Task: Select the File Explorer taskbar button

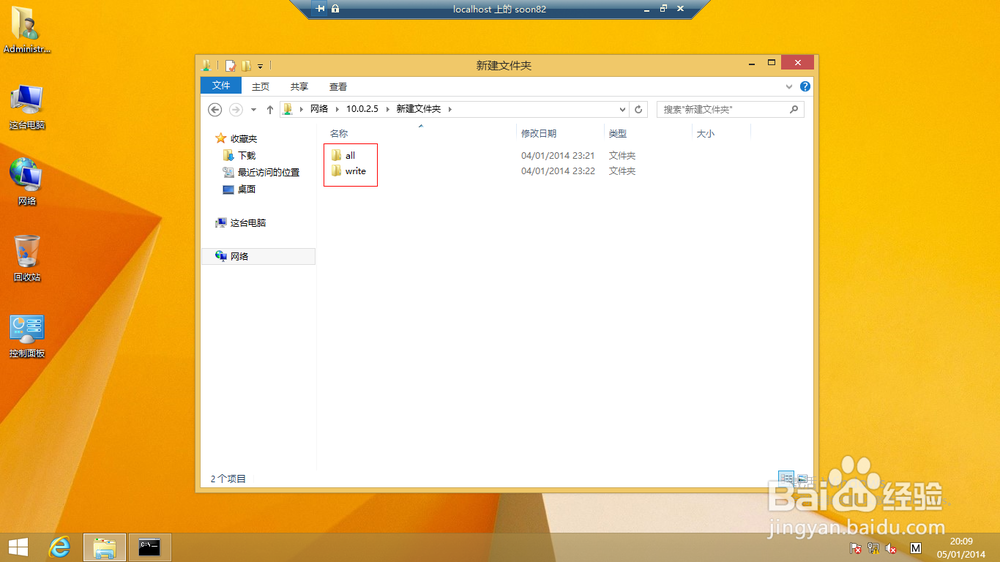Action: (x=104, y=547)
